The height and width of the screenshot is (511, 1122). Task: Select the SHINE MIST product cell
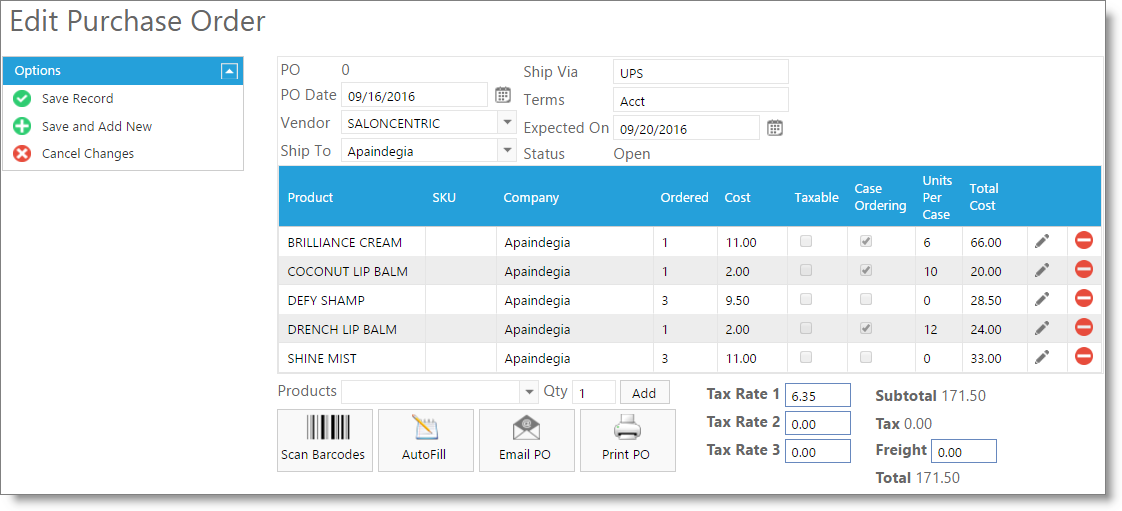(x=352, y=358)
